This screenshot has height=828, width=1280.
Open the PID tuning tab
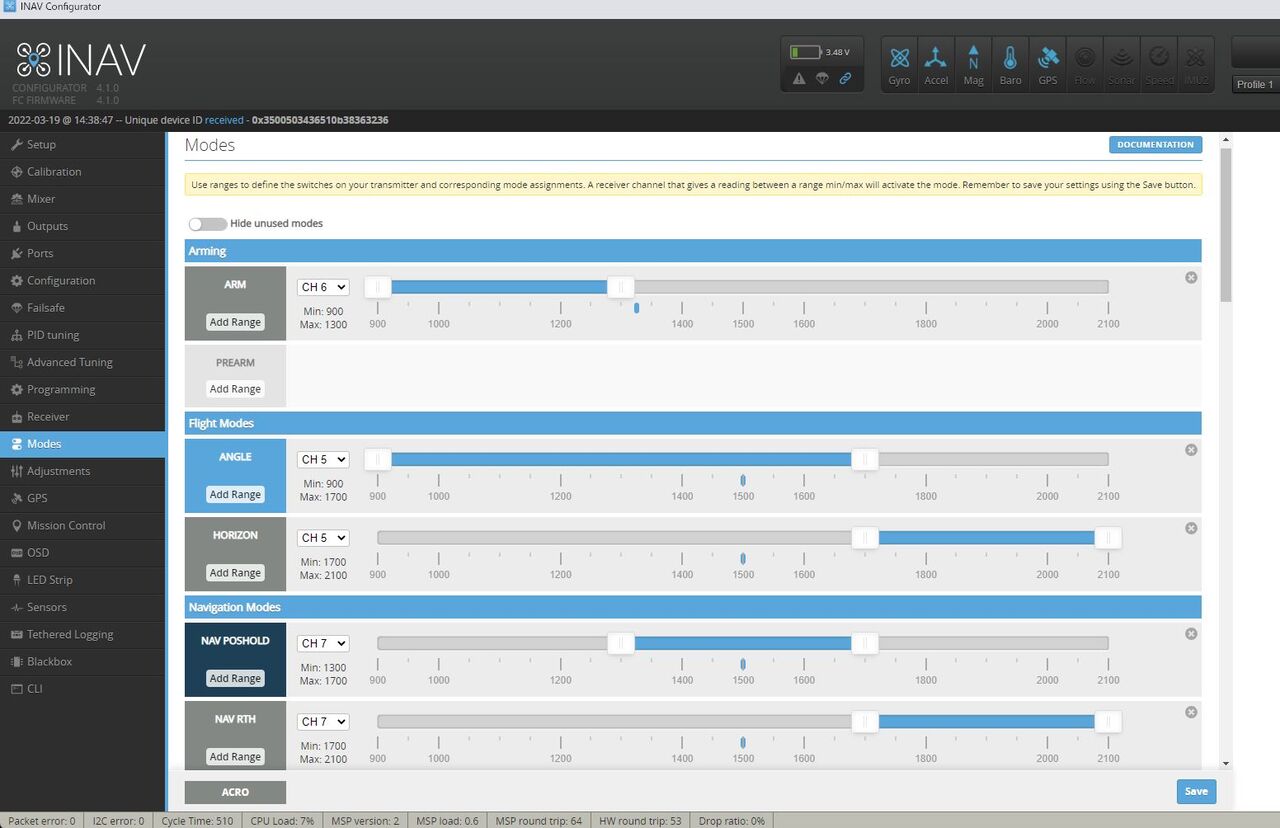[x=83, y=335]
